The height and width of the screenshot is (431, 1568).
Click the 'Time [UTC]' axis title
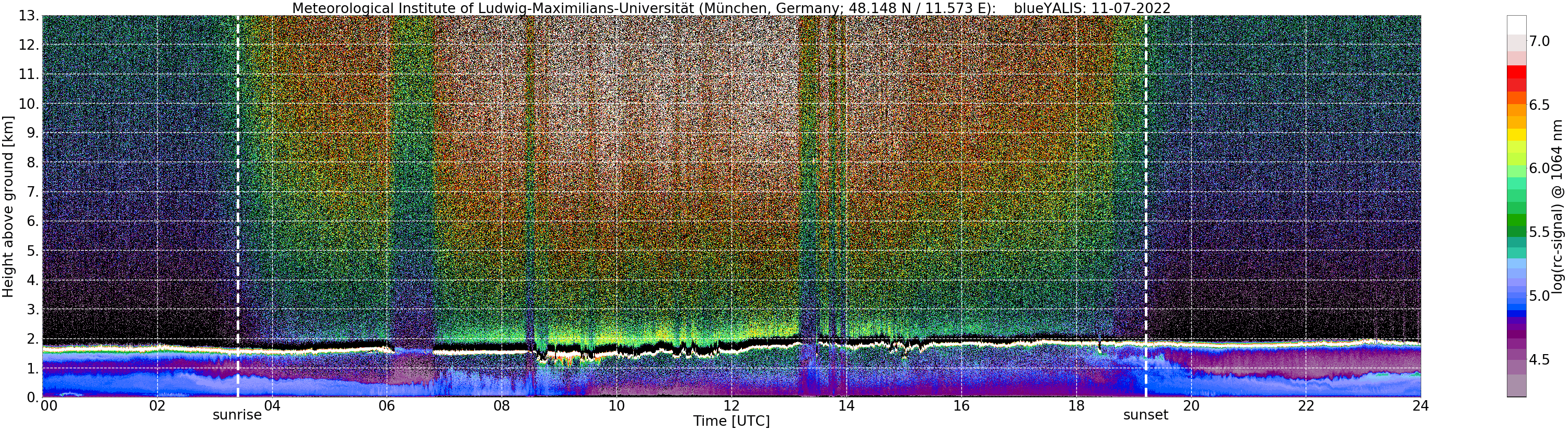click(x=731, y=421)
